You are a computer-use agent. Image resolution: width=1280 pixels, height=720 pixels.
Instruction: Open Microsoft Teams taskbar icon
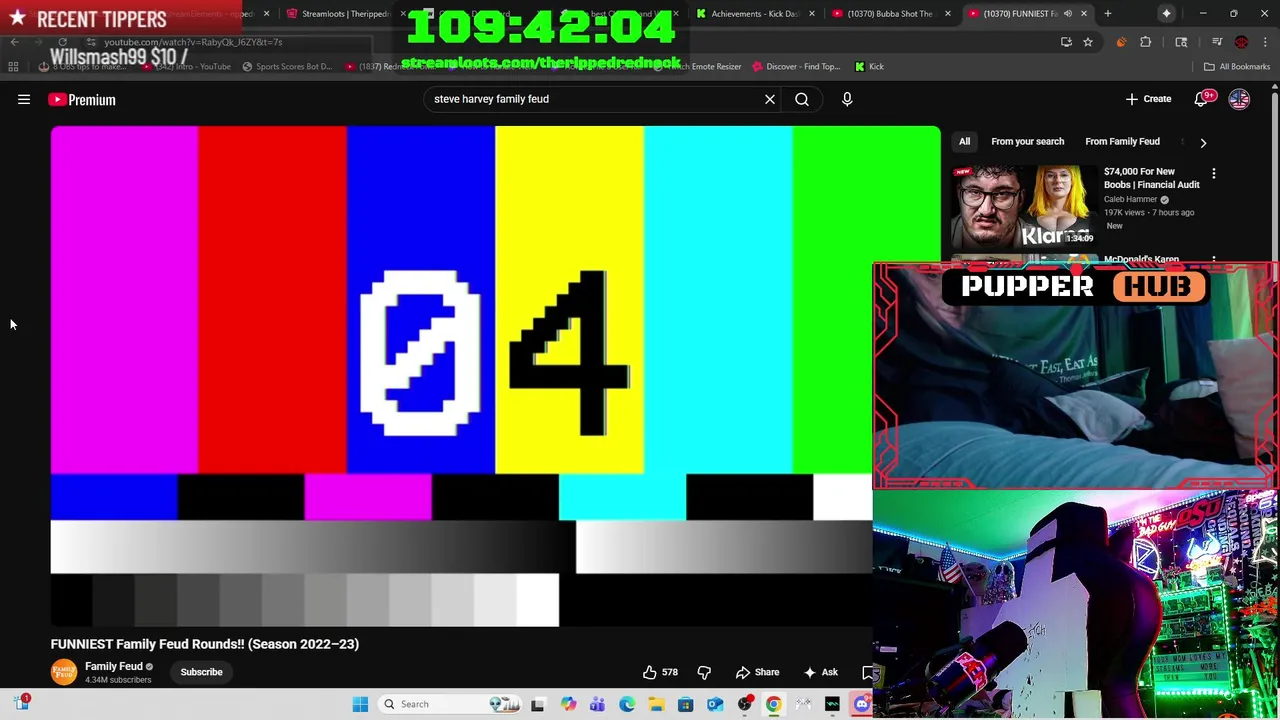(x=597, y=704)
